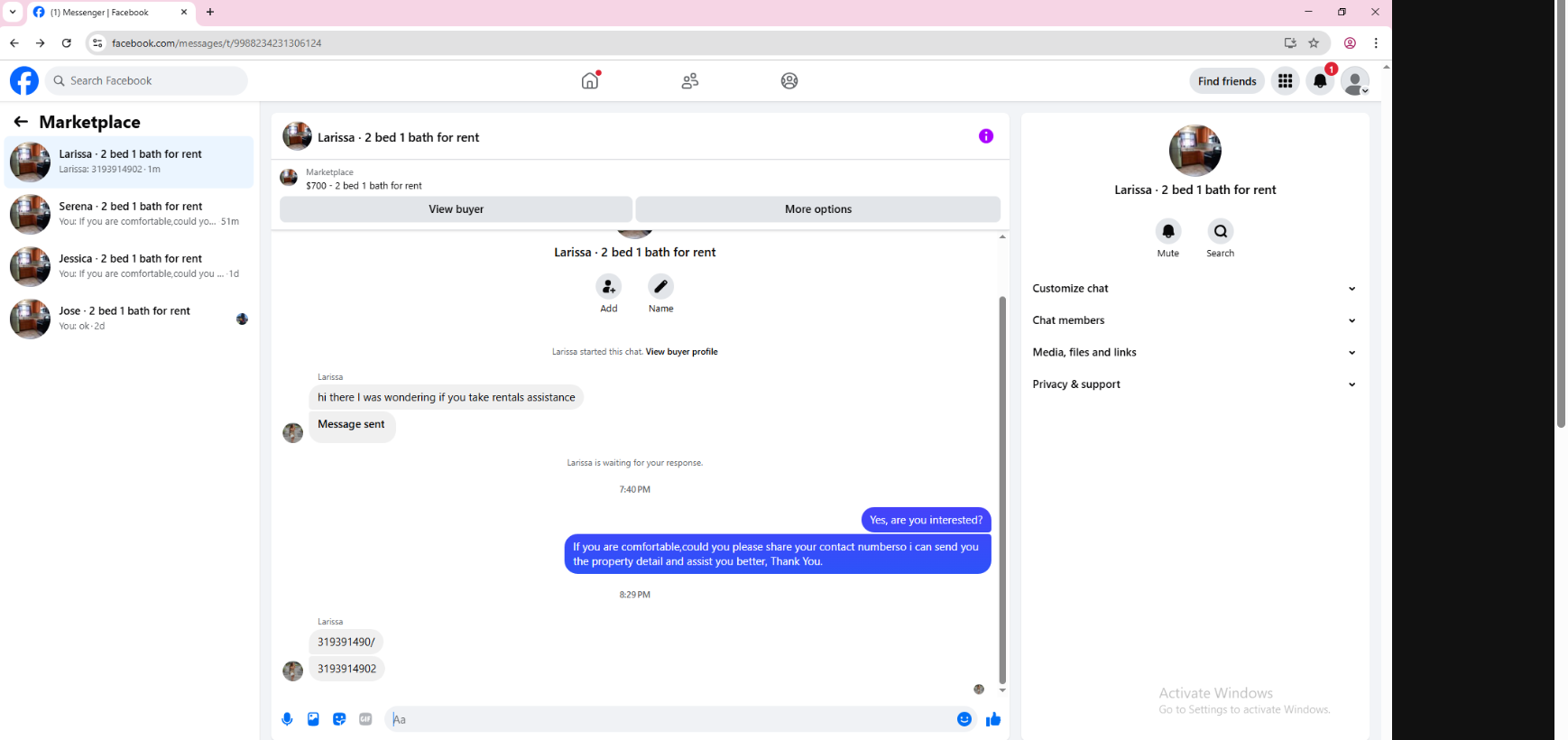Expand Customize chat section
This screenshot has width=1568, height=740.
[x=1194, y=289]
